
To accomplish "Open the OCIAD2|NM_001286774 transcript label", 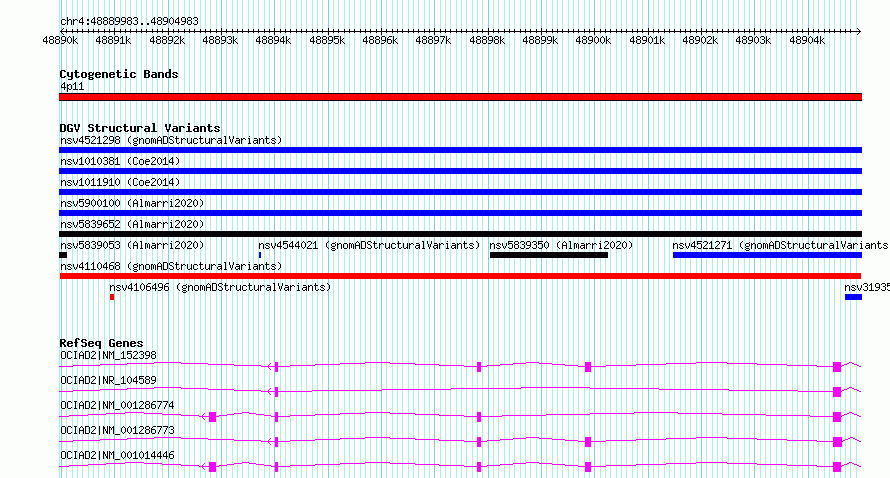I will [x=117, y=405].
